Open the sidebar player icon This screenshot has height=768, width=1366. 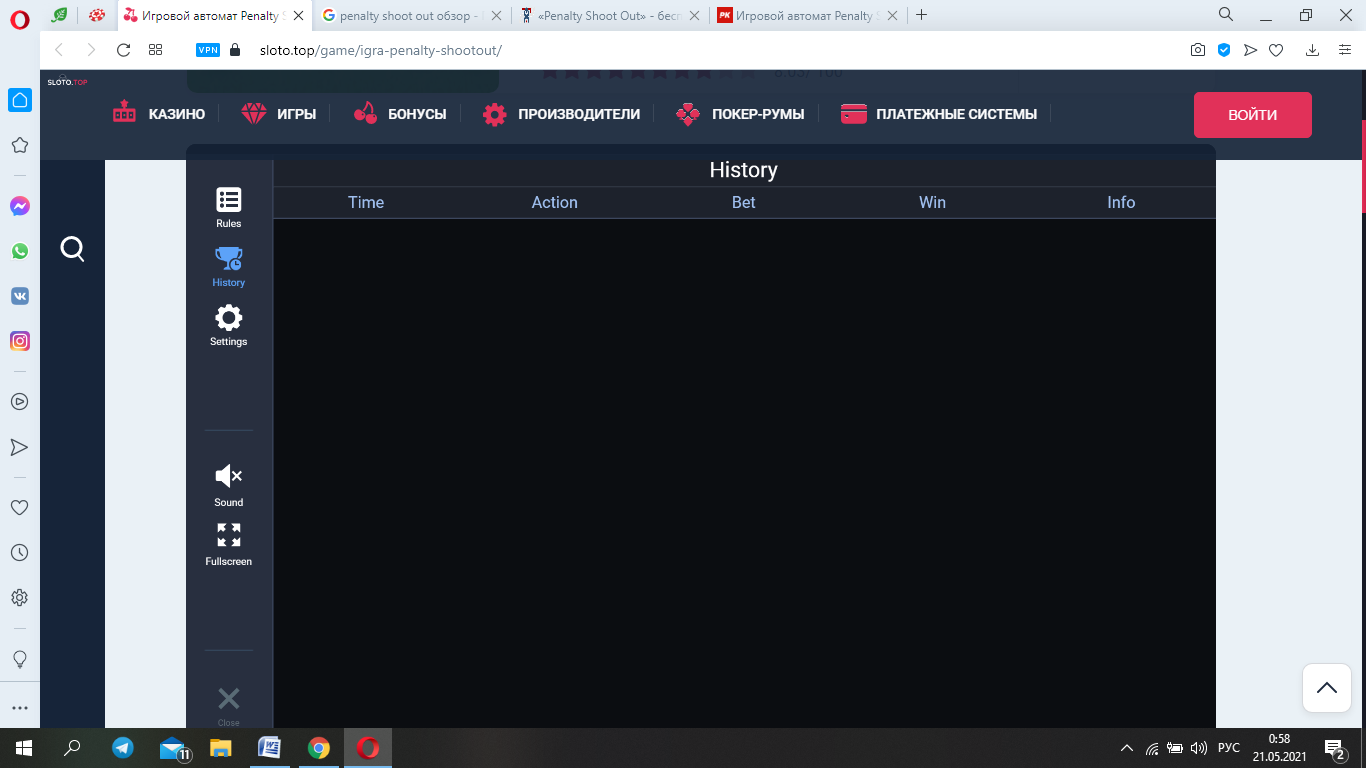pyautogui.click(x=19, y=401)
